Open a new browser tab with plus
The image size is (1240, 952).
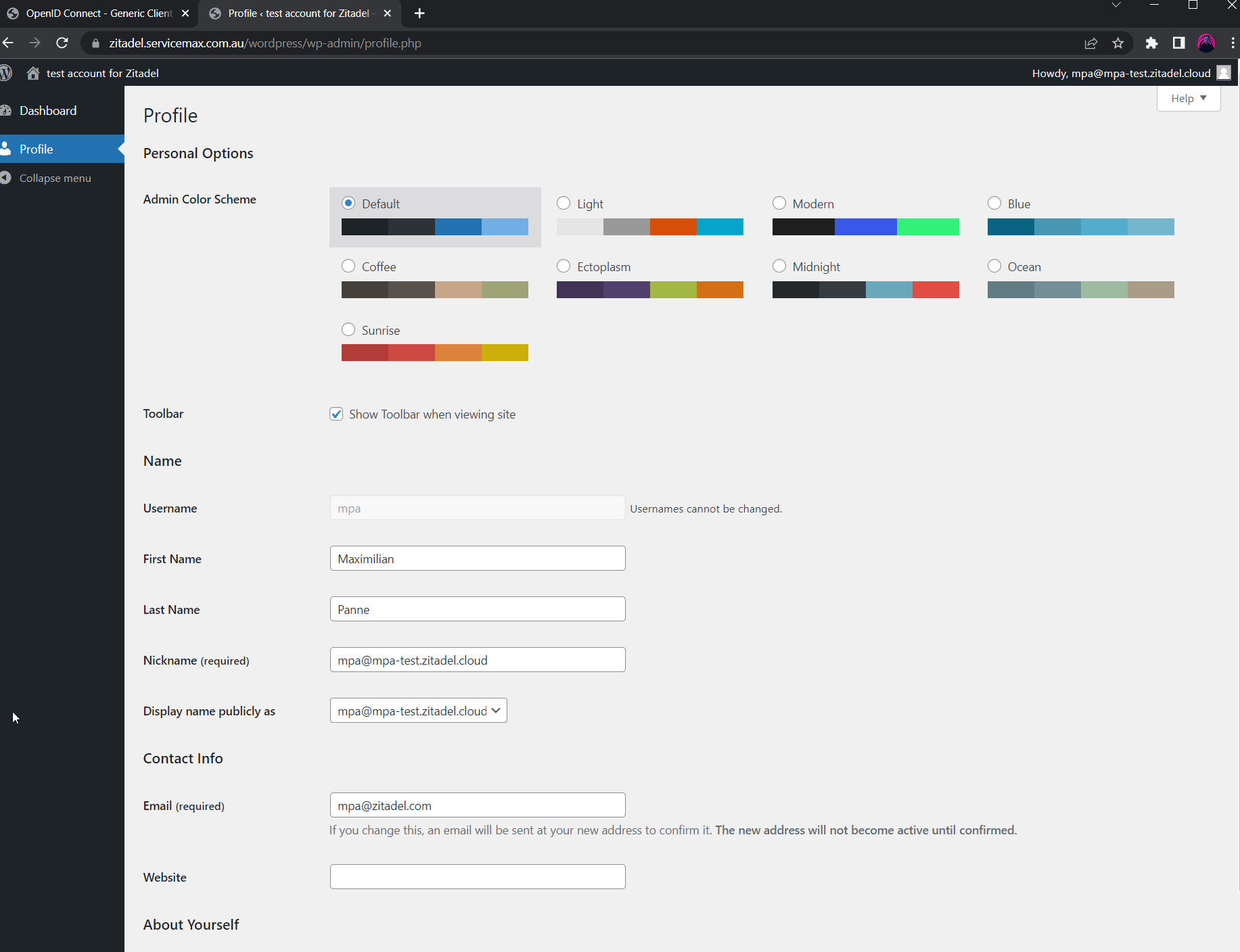(419, 14)
